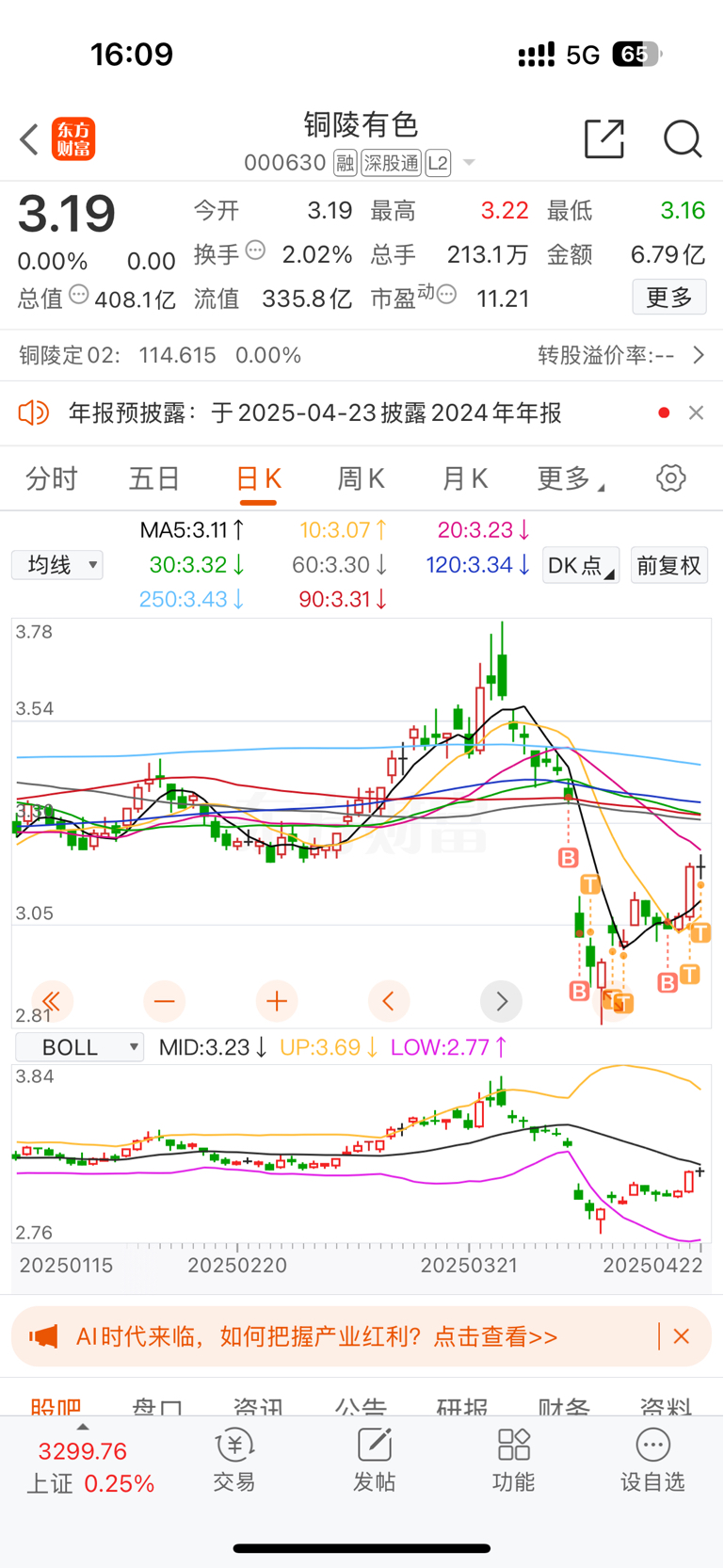Tap the 最高 3.22 value
The height and width of the screenshot is (1568, 724).
click(505, 210)
